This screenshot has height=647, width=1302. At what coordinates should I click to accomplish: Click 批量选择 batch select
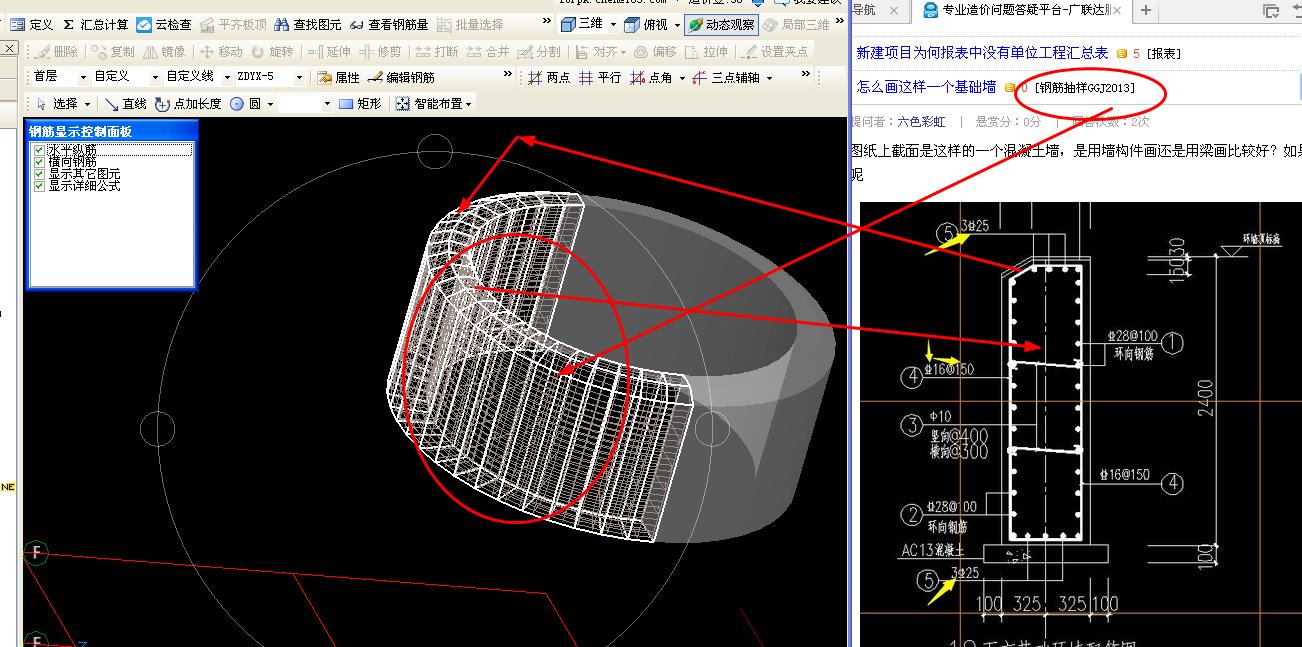[472, 24]
